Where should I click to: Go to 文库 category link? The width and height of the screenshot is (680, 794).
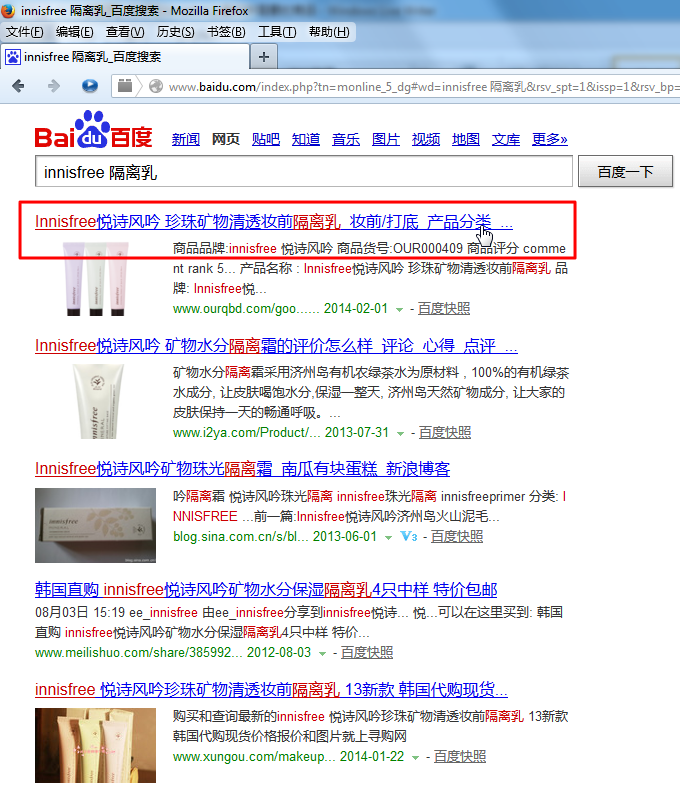click(x=506, y=139)
